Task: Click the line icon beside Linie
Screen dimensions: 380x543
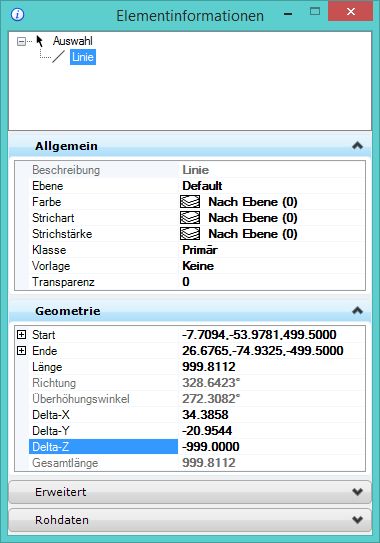Action: click(x=59, y=57)
